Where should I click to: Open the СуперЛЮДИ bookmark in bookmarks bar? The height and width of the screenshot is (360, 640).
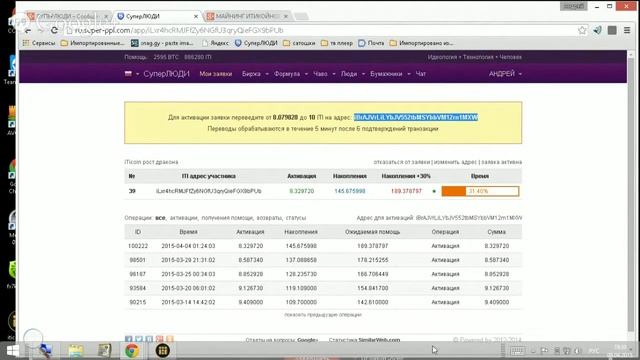click(x=256, y=43)
